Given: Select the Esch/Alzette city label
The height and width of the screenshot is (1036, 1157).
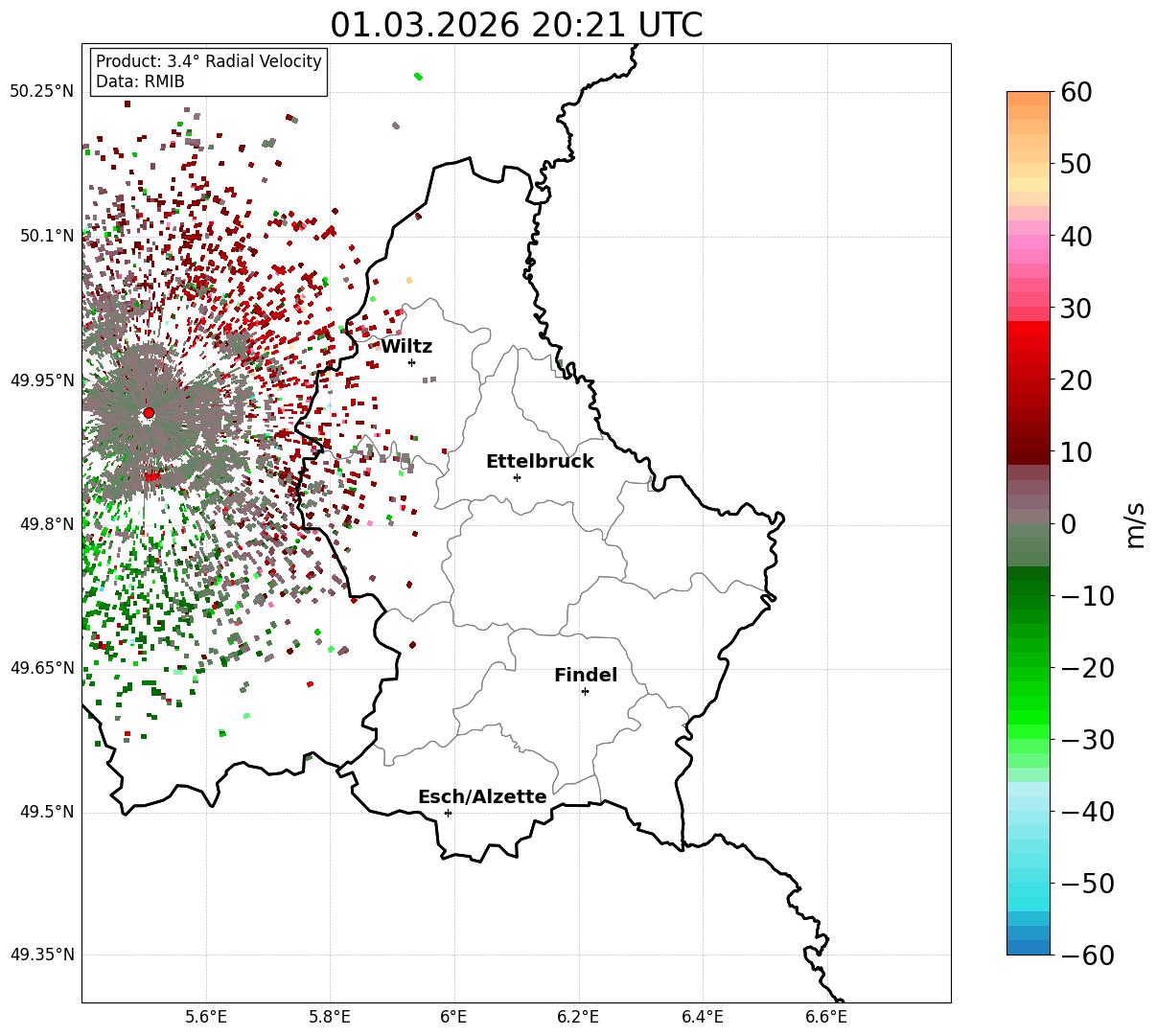Looking at the screenshot, I should click(x=482, y=797).
